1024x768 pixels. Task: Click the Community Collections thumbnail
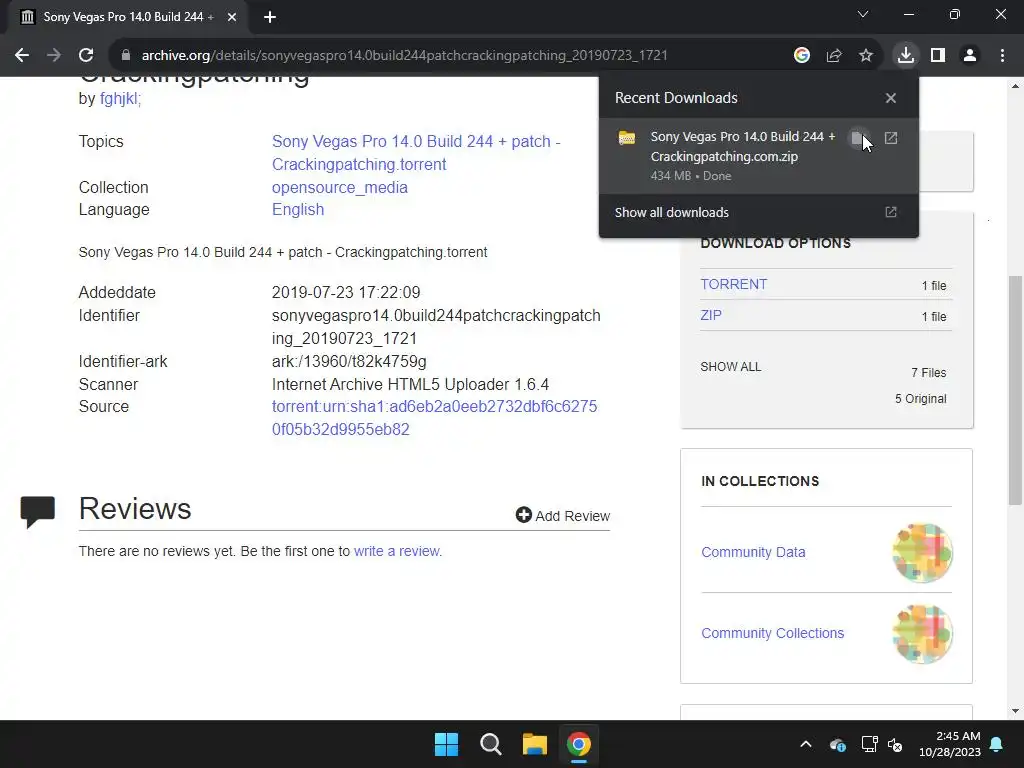point(922,634)
